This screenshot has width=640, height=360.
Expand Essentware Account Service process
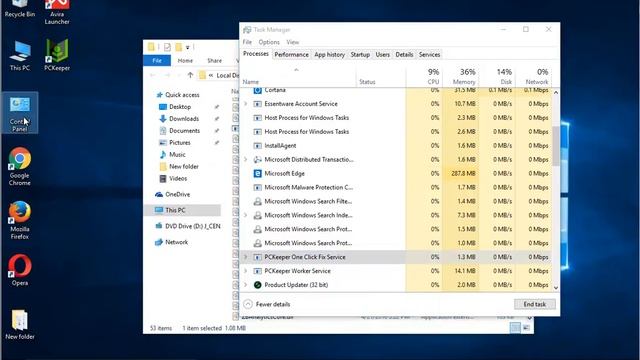pyautogui.click(x=246, y=104)
